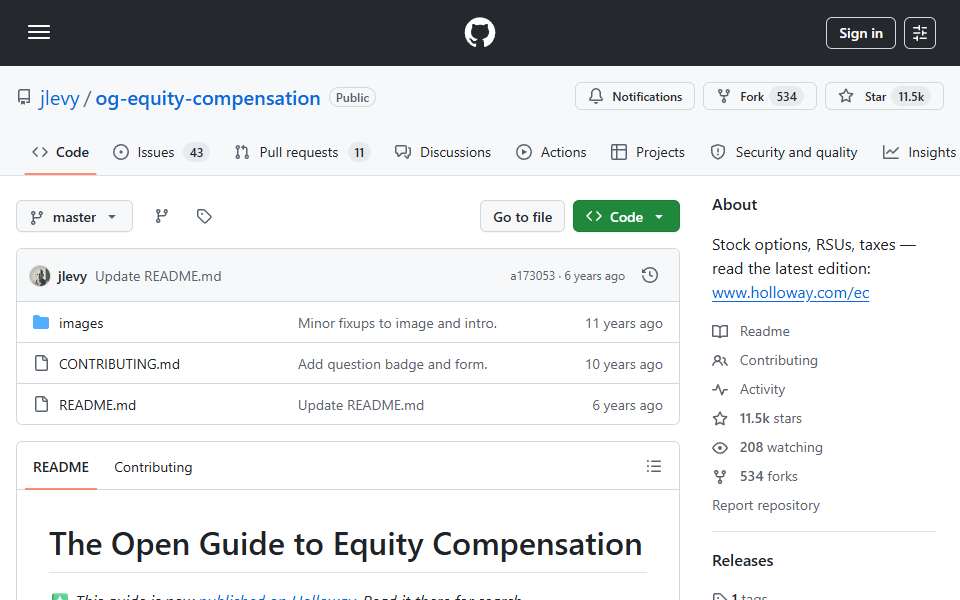Open the images folder
Screen dimensions: 960x600
pyautogui.click(x=81, y=323)
